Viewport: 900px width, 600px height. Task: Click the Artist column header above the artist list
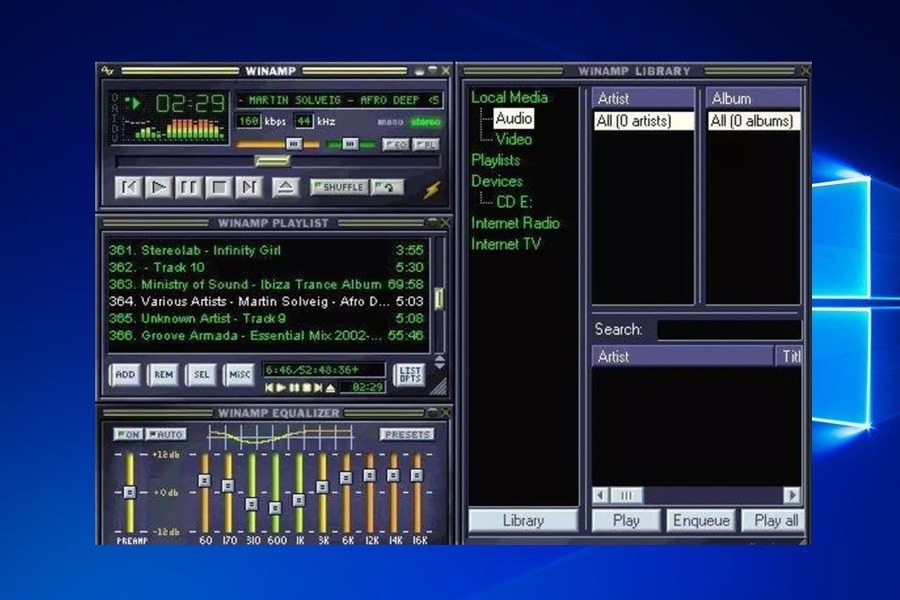(x=643, y=99)
